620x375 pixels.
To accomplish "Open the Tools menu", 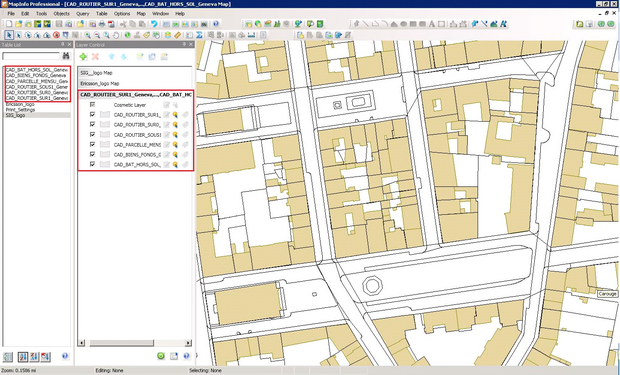I will [42, 13].
